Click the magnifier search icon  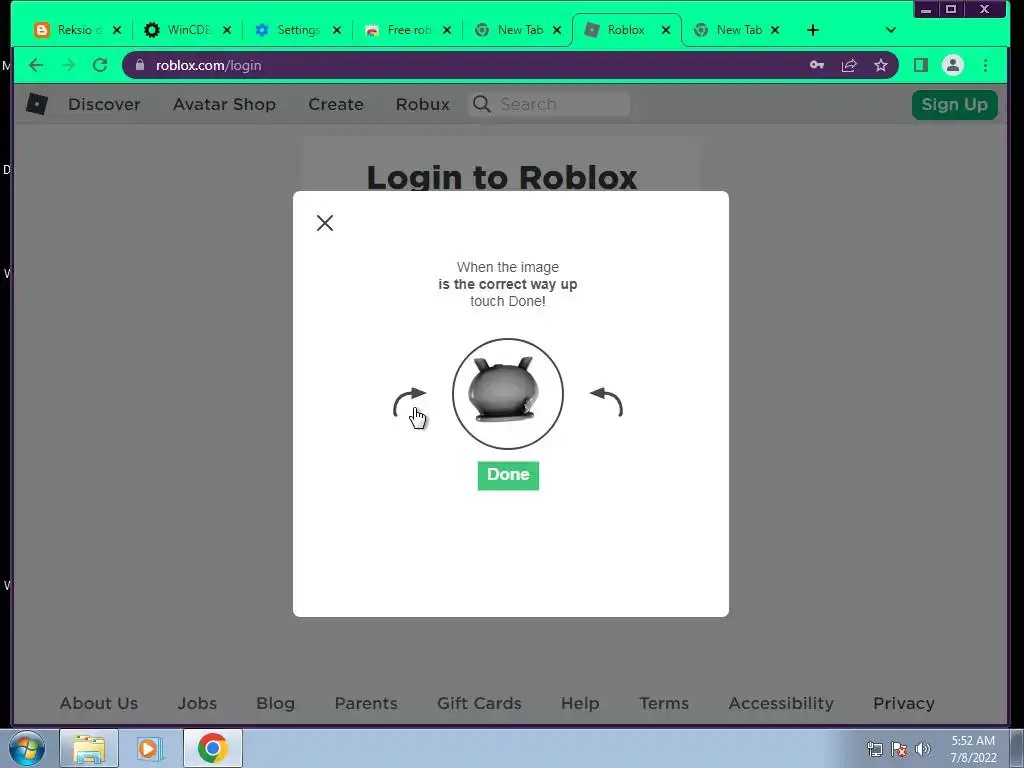click(x=482, y=104)
